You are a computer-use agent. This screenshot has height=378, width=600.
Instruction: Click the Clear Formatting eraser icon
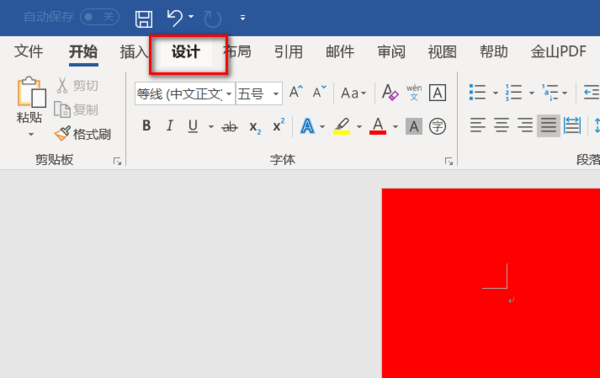click(x=390, y=93)
